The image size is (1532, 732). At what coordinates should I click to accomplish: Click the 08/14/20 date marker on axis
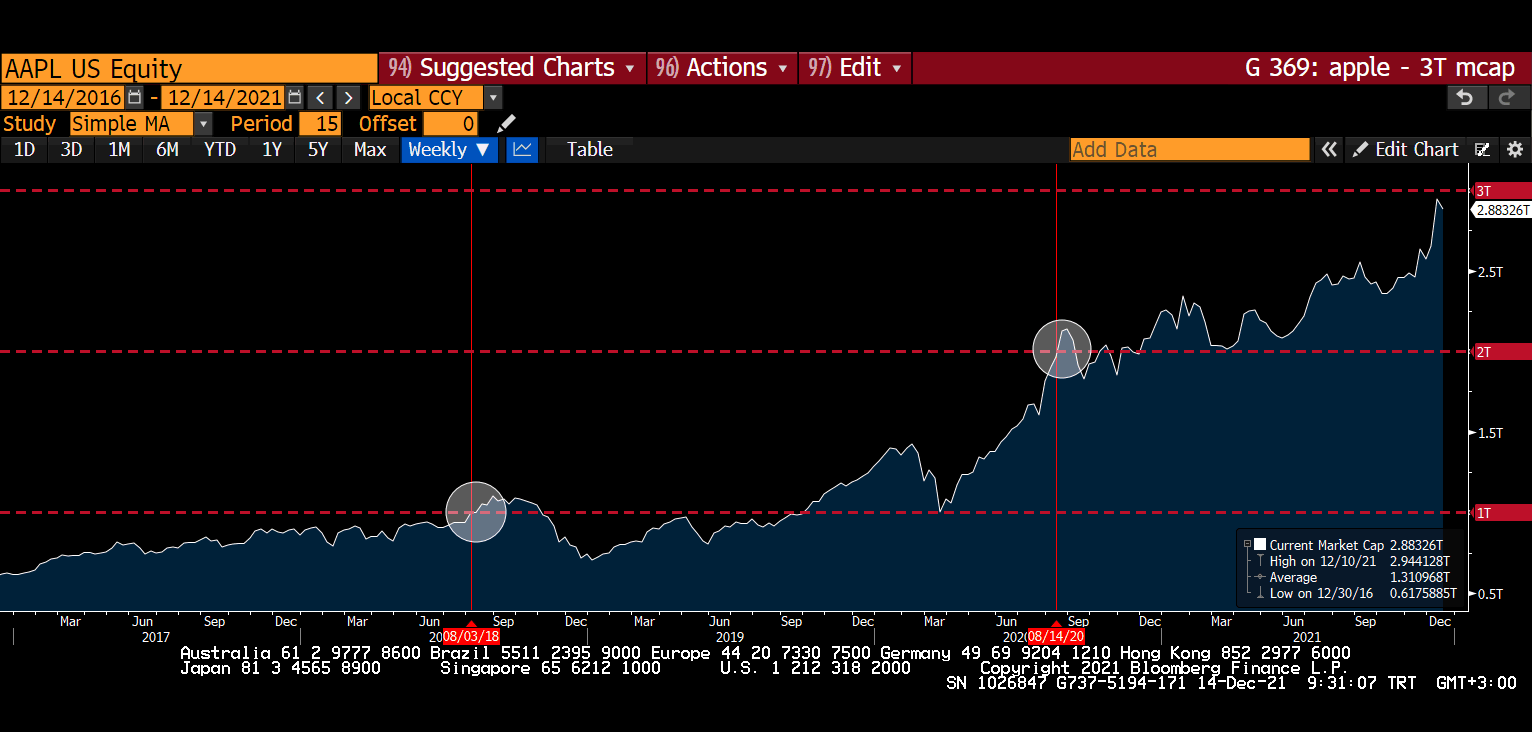(x=1056, y=635)
